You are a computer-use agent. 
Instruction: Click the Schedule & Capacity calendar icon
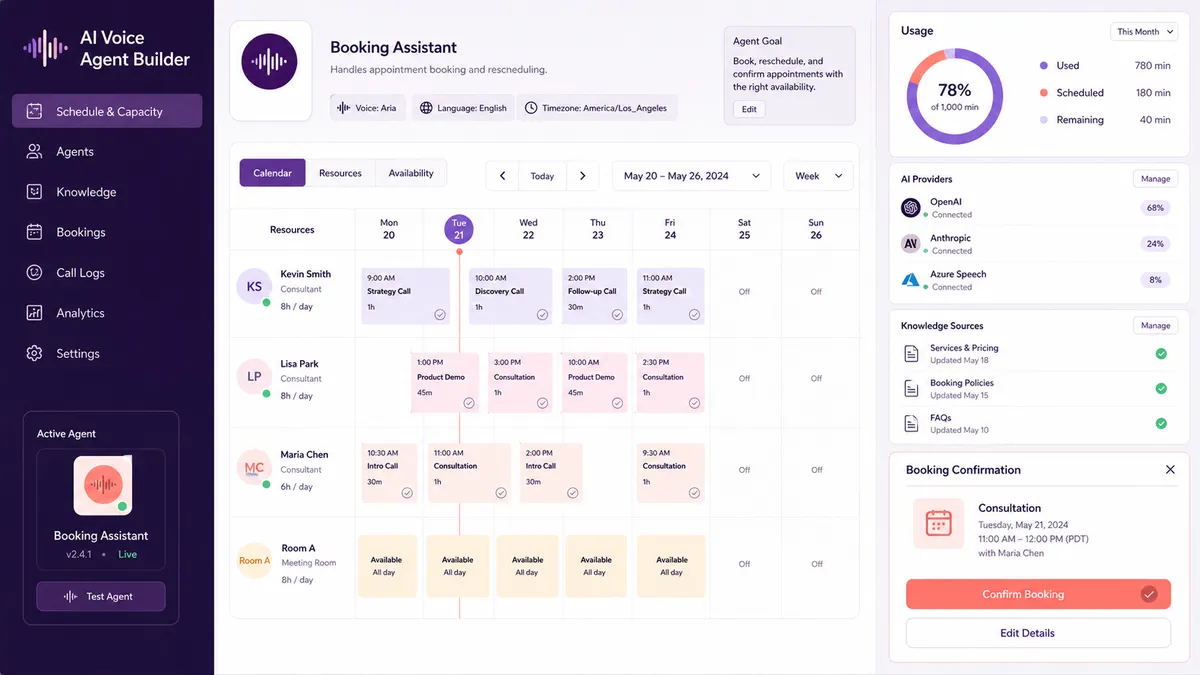[34, 111]
